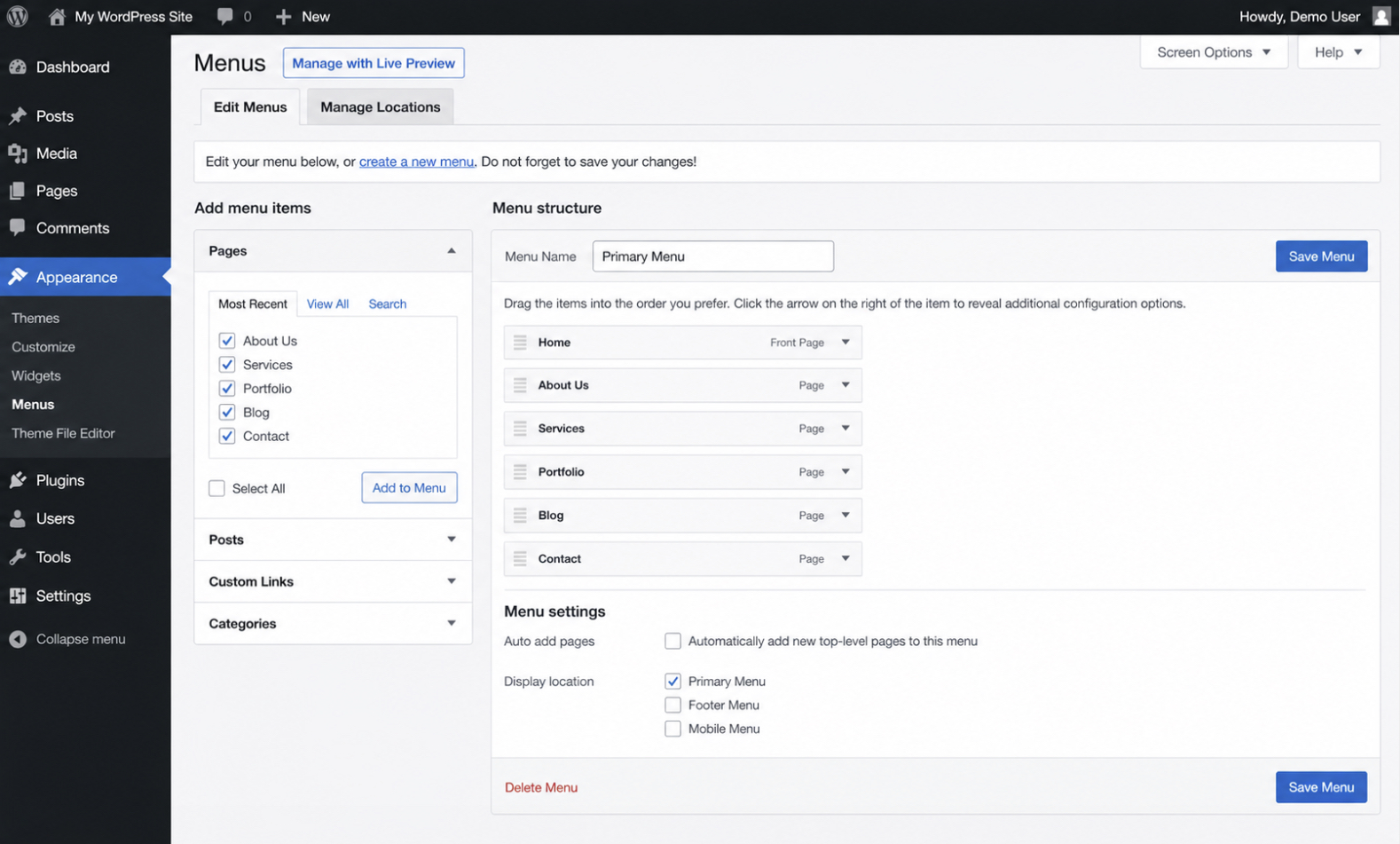Click the bottom Save Menu button
The image size is (1400, 844).
click(1321, 787)
